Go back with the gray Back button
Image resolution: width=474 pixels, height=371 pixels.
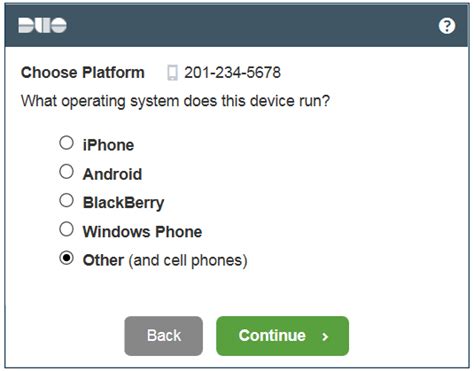point(164,336)
